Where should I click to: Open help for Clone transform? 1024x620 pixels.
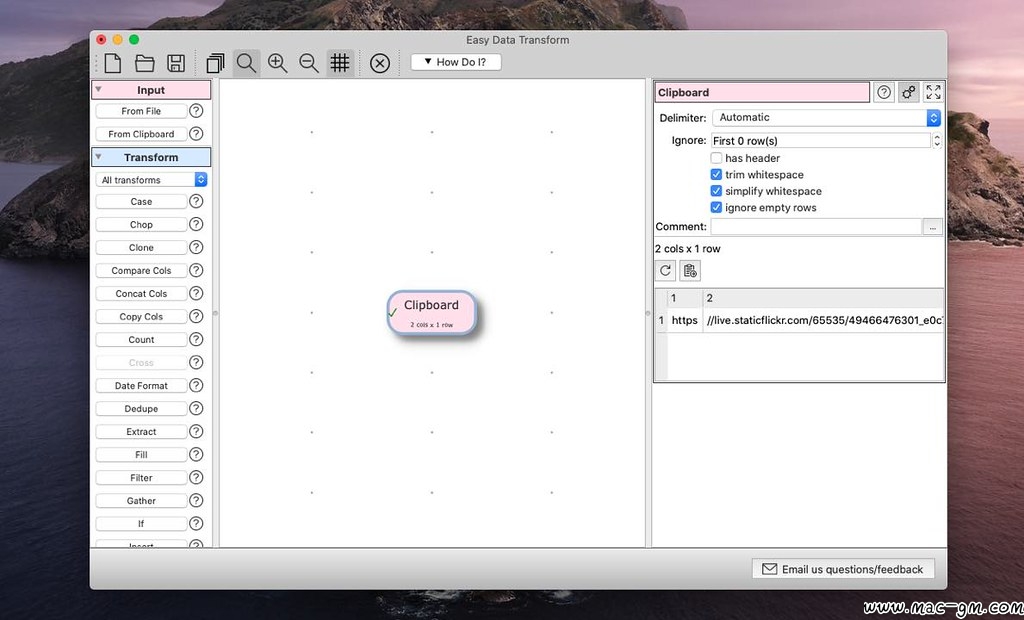[x=196, y=248]
